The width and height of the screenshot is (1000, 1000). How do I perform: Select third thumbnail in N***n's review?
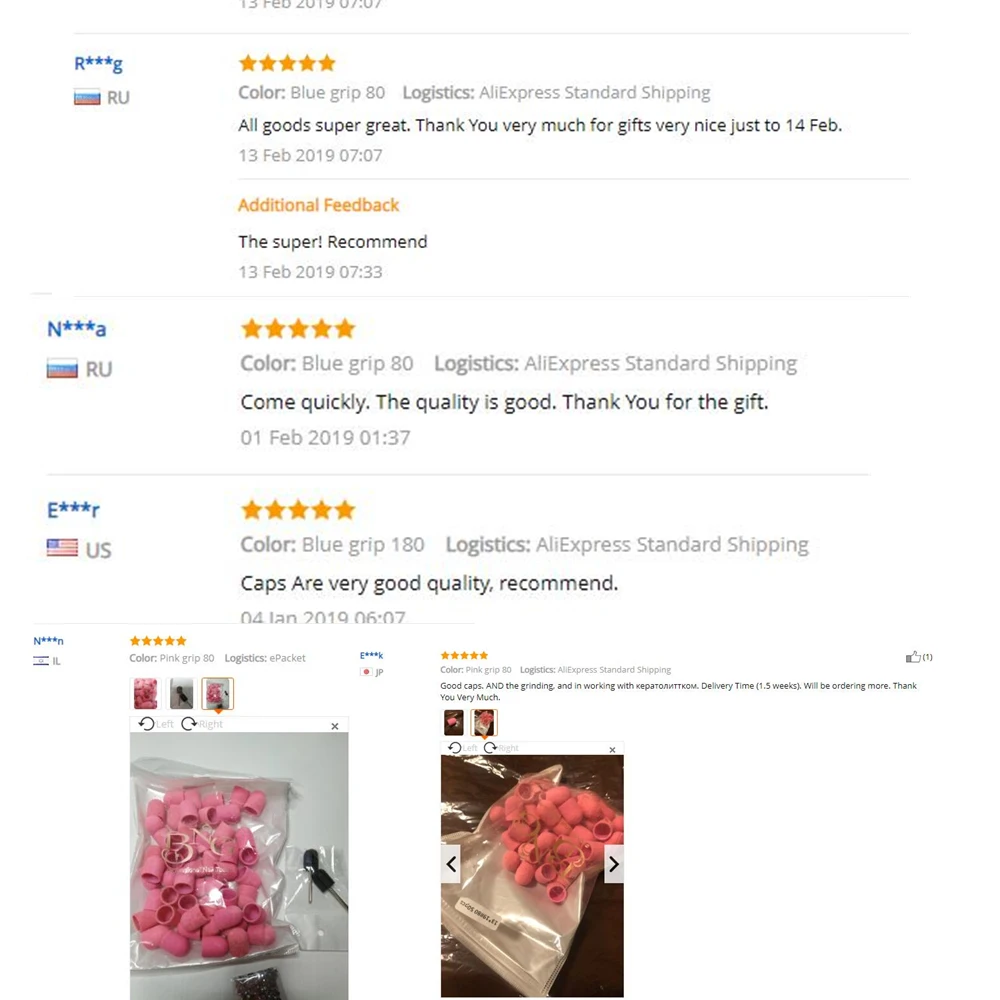217,693
